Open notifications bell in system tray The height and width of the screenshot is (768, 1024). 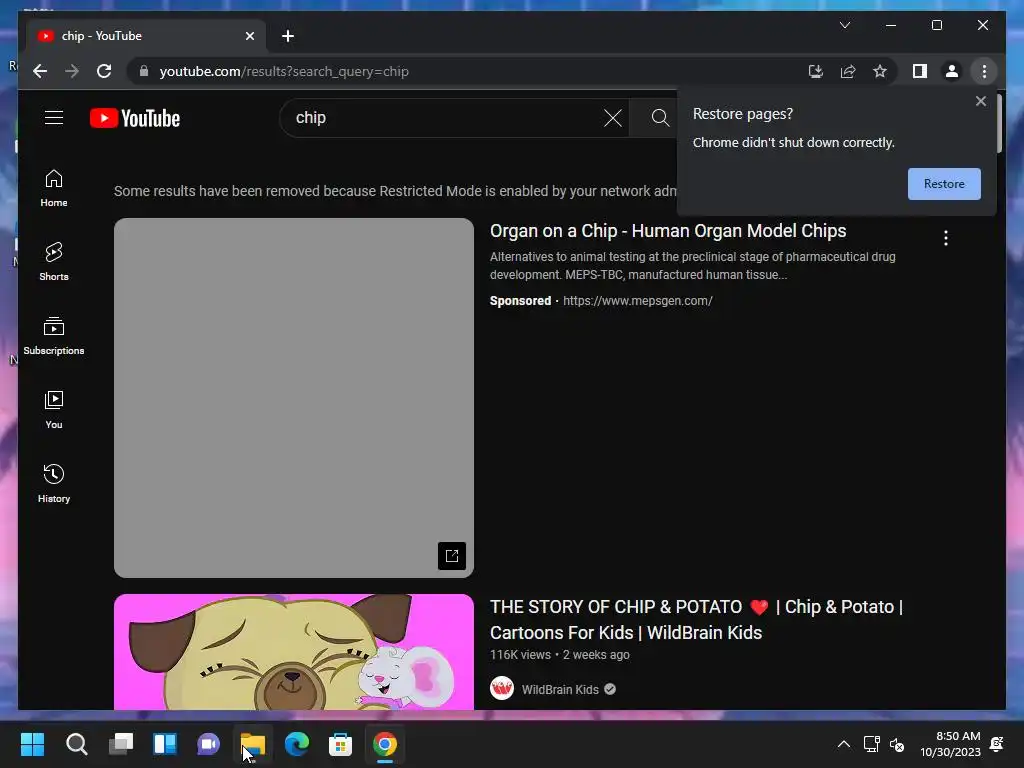[997, 744]
